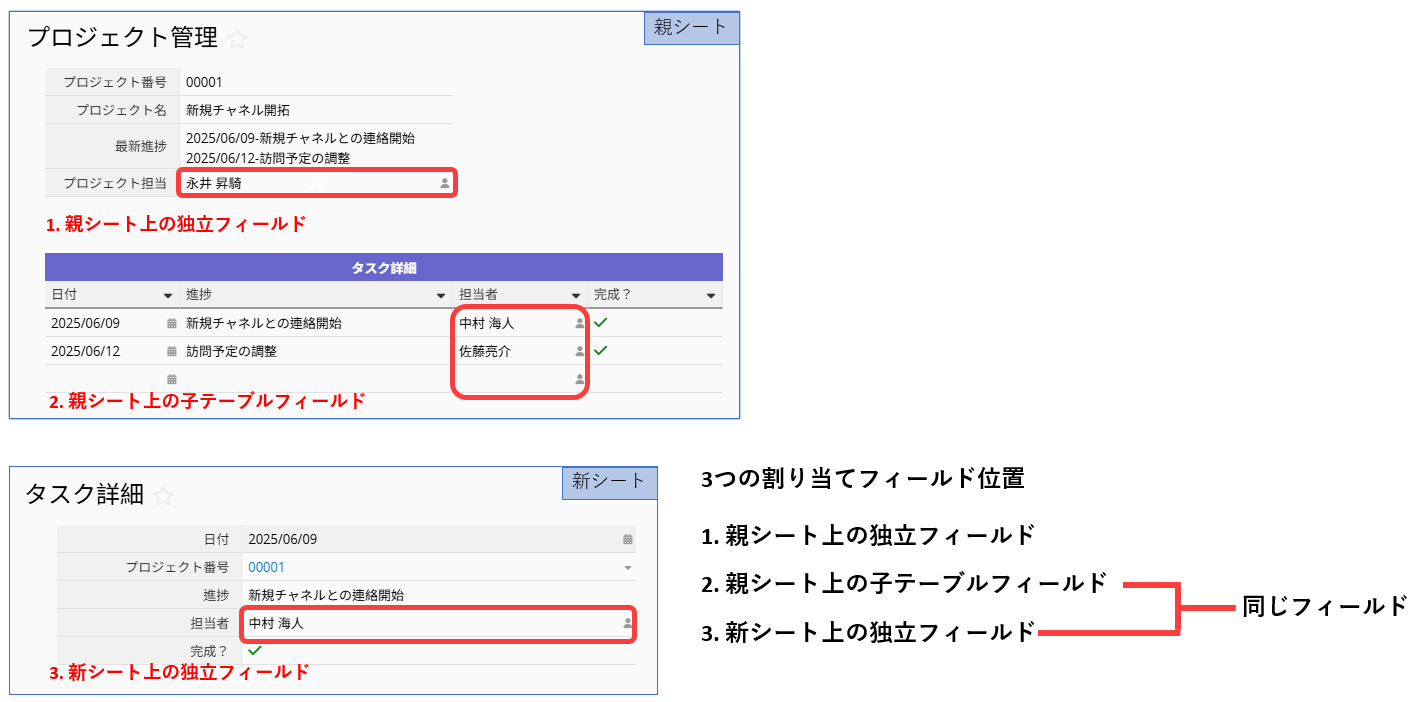The height and width of the screenshot is (702, 1420).
Task: Open calendar icon for 2025/06/09 subtable row
Action: pos(171,324)
